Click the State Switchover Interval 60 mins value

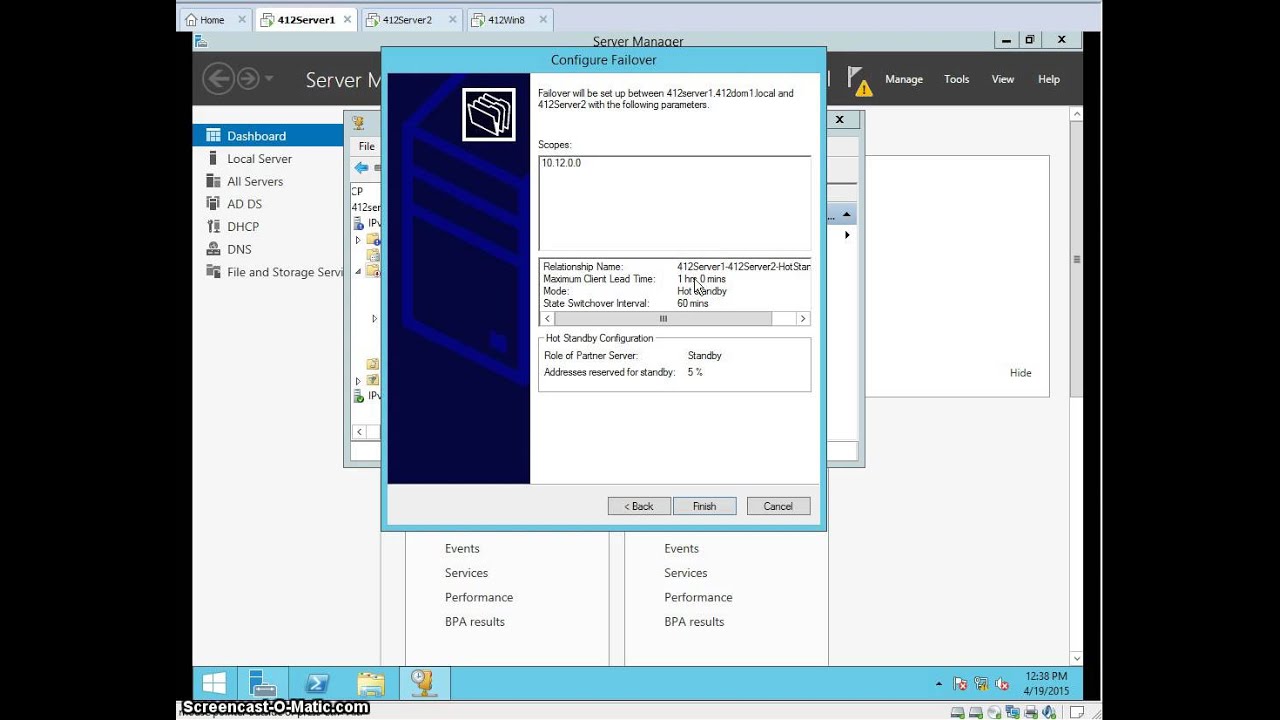(x=693, y=303)
